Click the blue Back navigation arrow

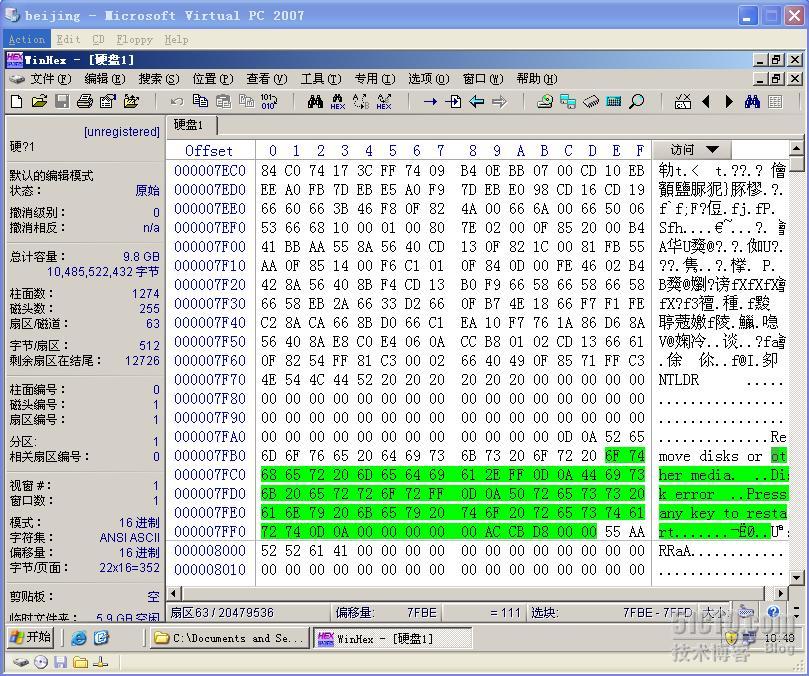(x=476, y=102)
